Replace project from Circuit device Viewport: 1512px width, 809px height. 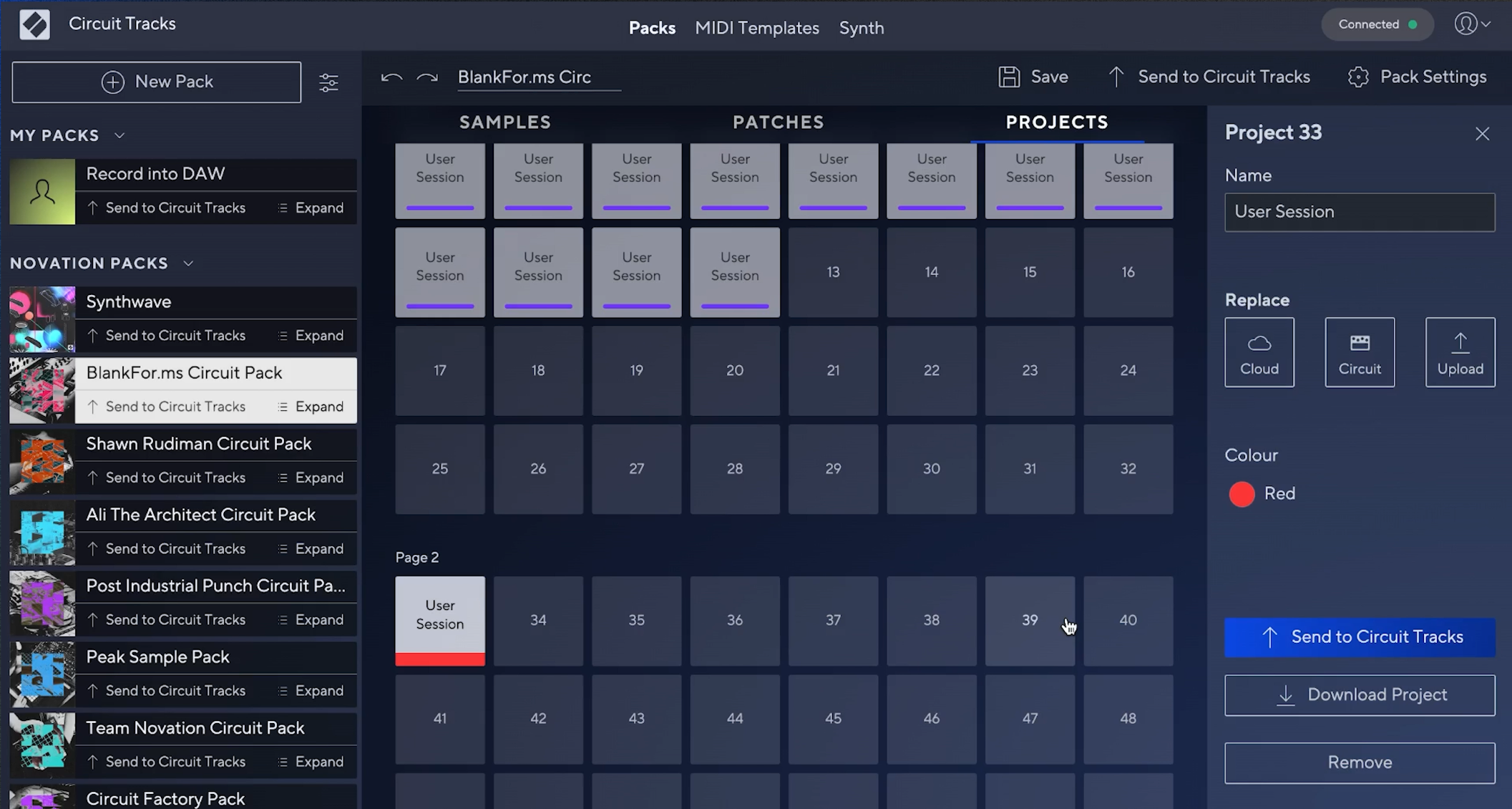pos(1360,352)
